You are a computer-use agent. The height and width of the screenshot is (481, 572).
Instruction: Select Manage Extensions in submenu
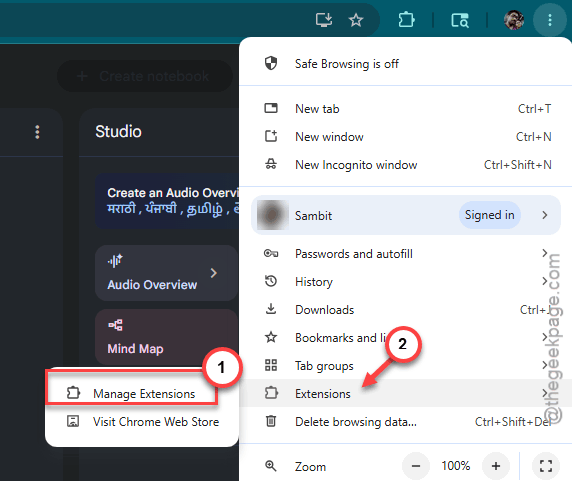(142, 393)
